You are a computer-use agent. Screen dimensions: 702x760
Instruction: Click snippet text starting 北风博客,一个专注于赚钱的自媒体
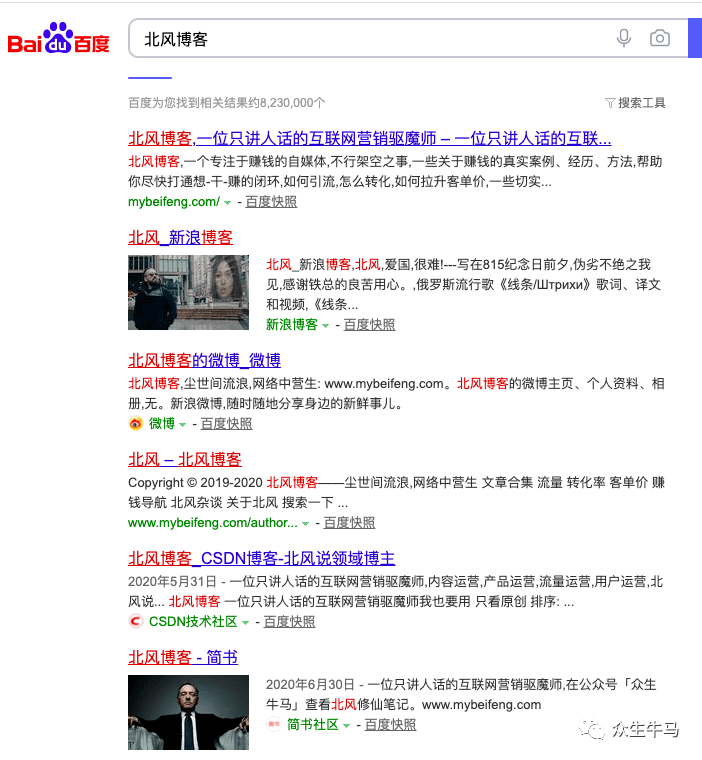(x=395, y=172)
